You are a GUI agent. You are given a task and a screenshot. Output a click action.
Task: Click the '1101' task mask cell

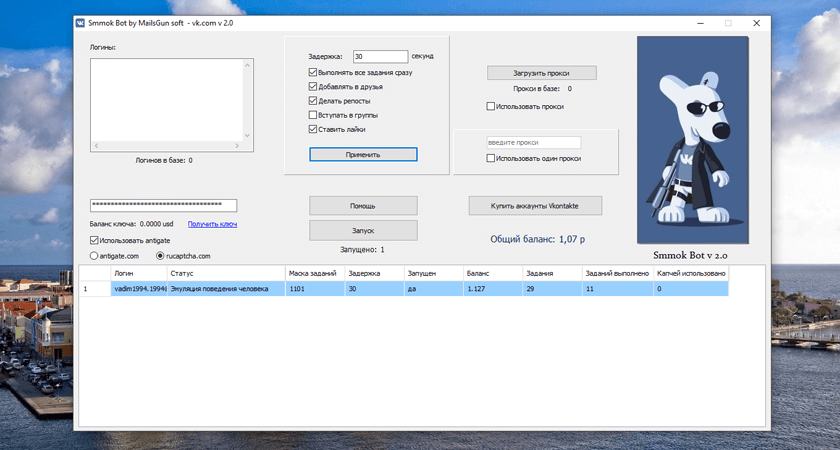click(315, 289)
